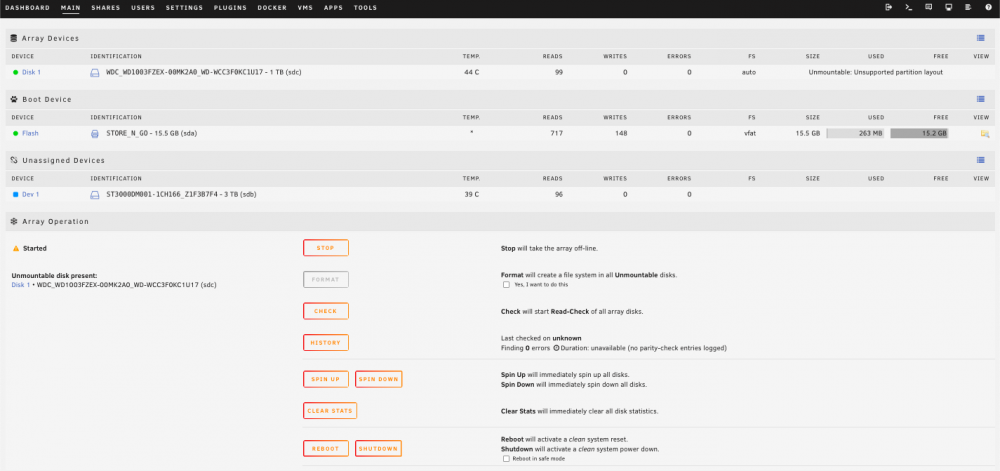Viewport: 1000px width, 471px height.
Task: Open the Users tab
Action: pos(143,8)
